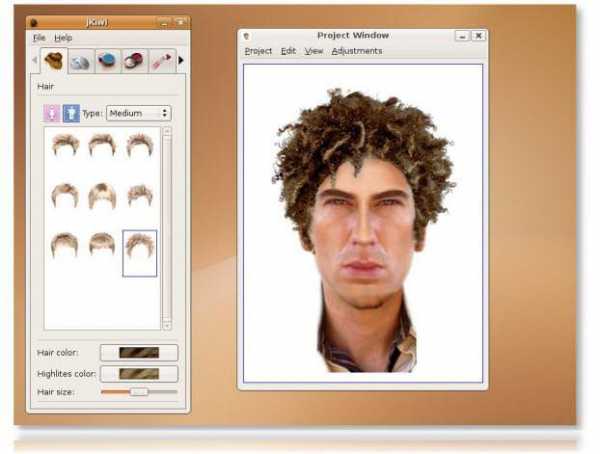Click the Hair color swatch button

pos(139,352)
